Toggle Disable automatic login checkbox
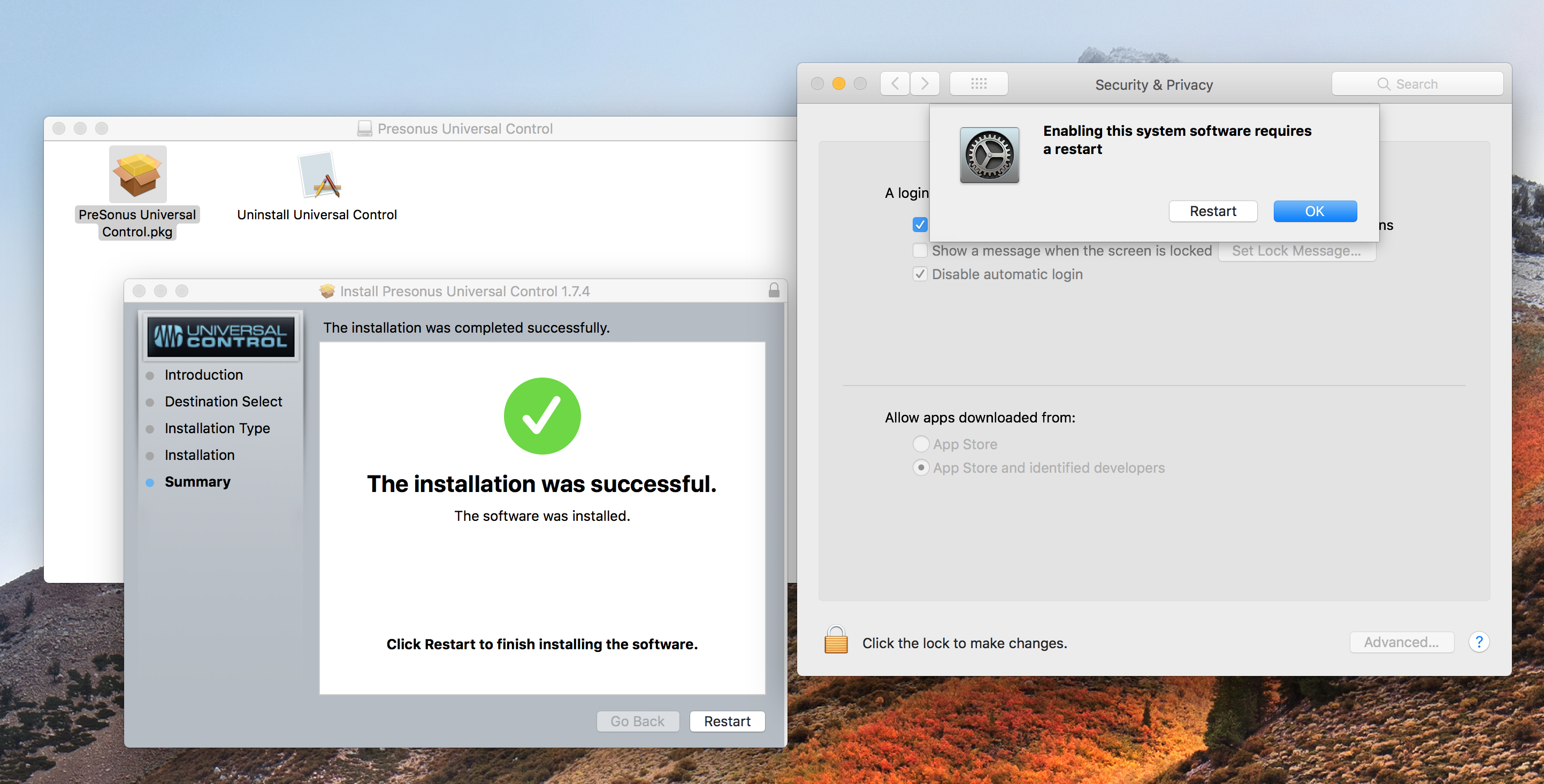The width and height of the screenshot is (1544, 784). pyautogui.click(x=916, y=274)
